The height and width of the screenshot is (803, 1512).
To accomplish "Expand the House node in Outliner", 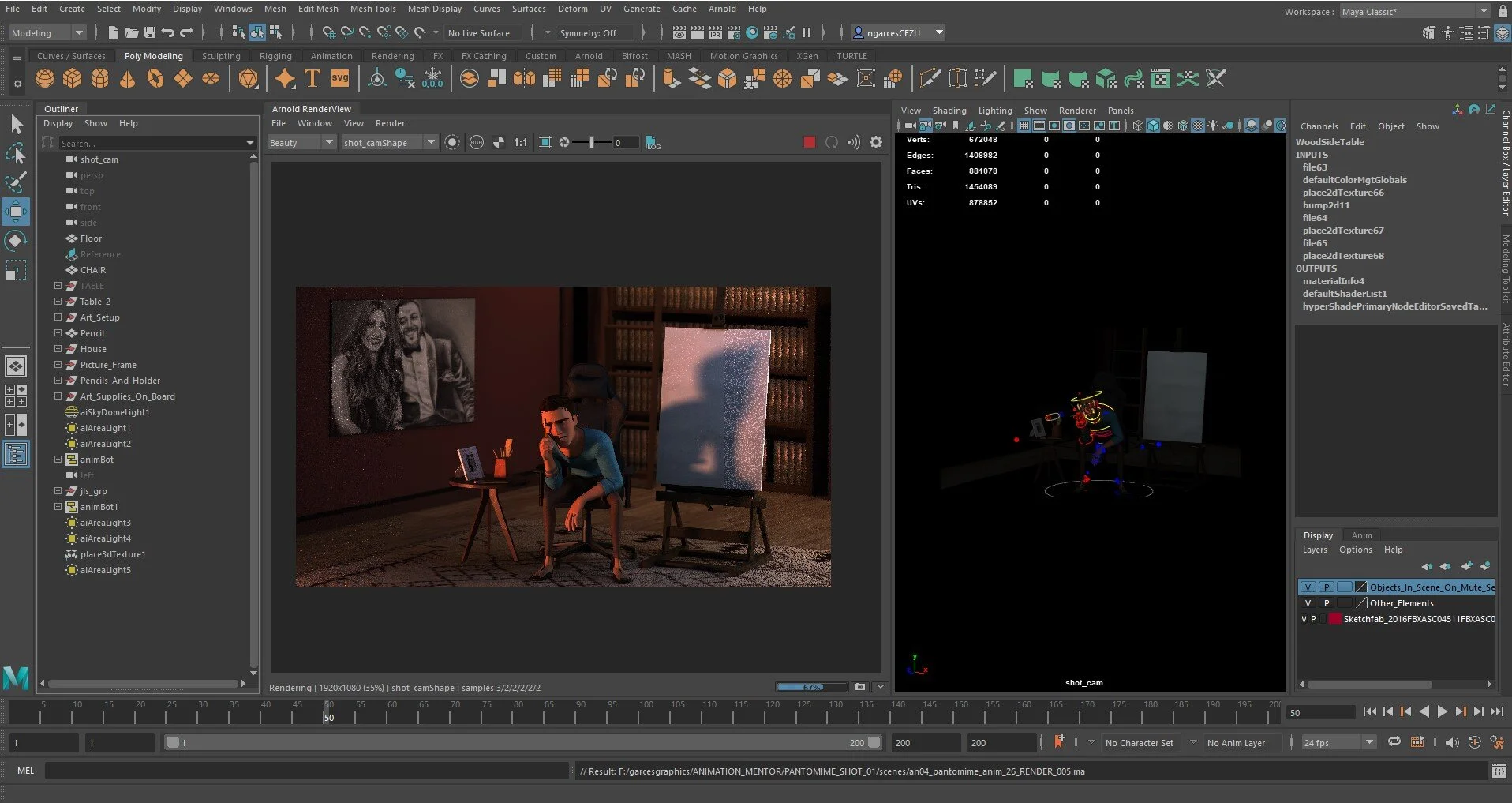I will click(58, 349).
